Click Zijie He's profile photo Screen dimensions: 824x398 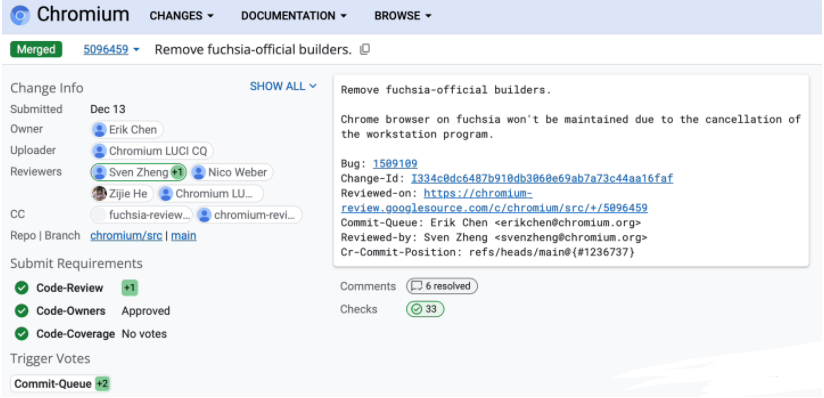point(99,193)
